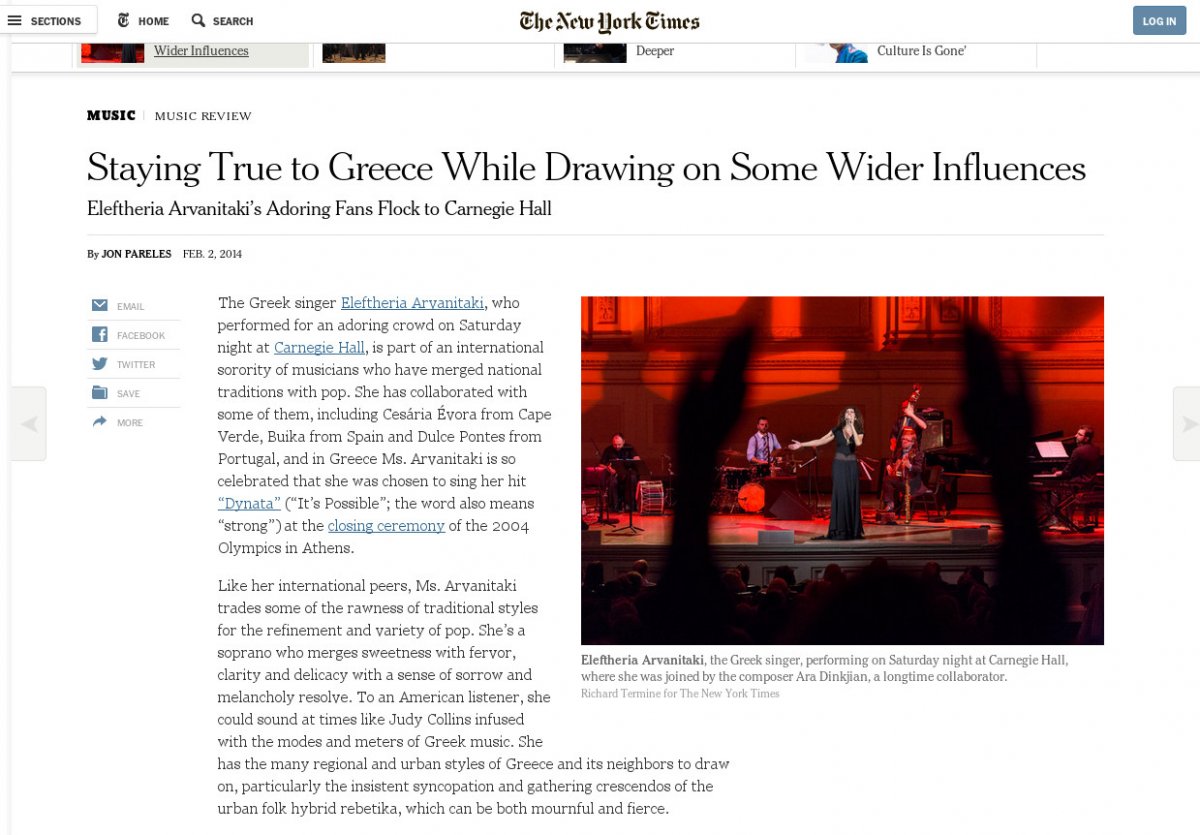Click the Times 'T' home icon
This screenshot has height=835, width=1200.
124,20
